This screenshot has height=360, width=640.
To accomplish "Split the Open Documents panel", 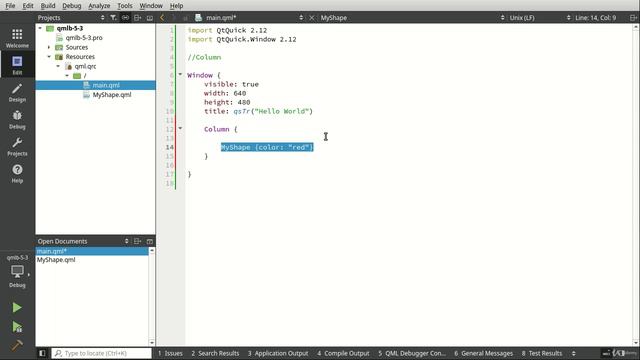I will (x=138, y=241).
